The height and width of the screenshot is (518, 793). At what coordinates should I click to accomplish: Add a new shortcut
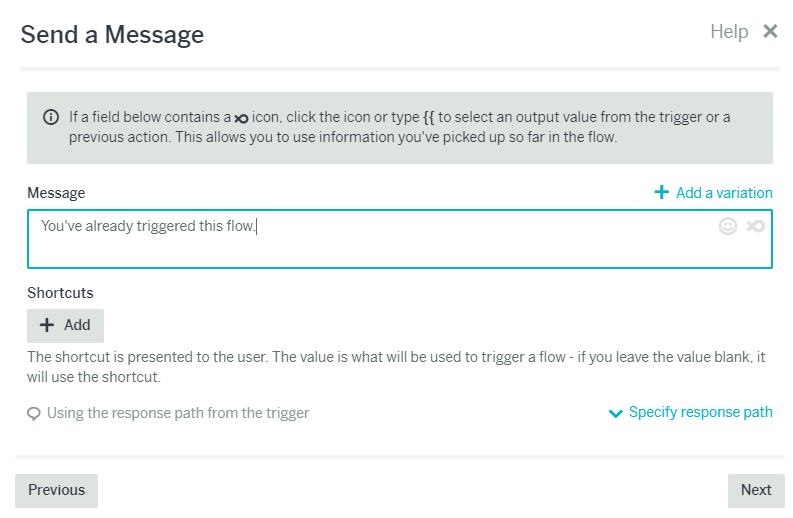65,325
